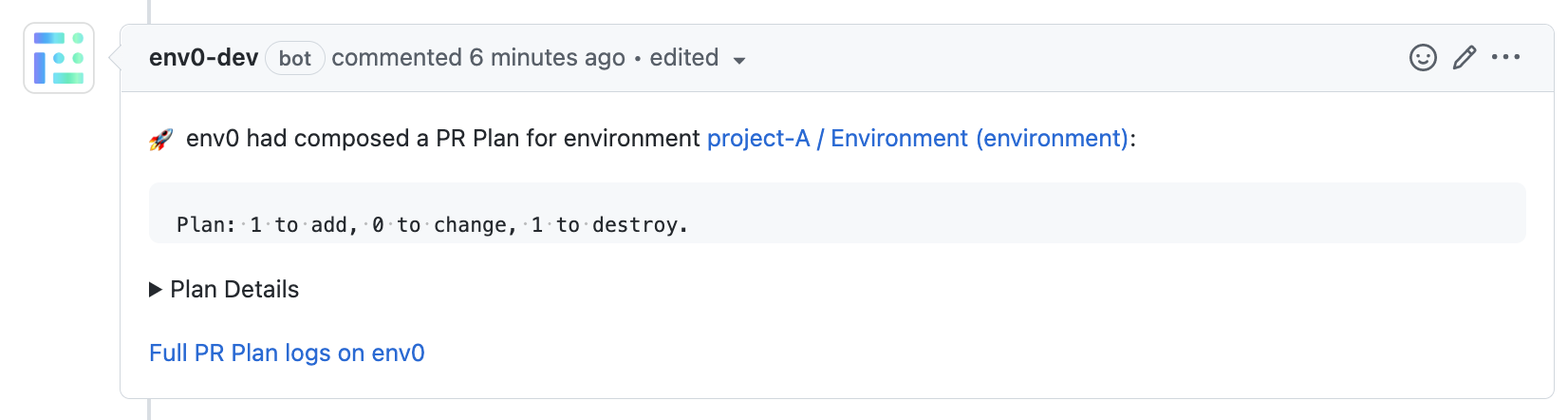1568x420 pixels.
Task: Click the 'destroy' word in plan output
Action: 635,225
